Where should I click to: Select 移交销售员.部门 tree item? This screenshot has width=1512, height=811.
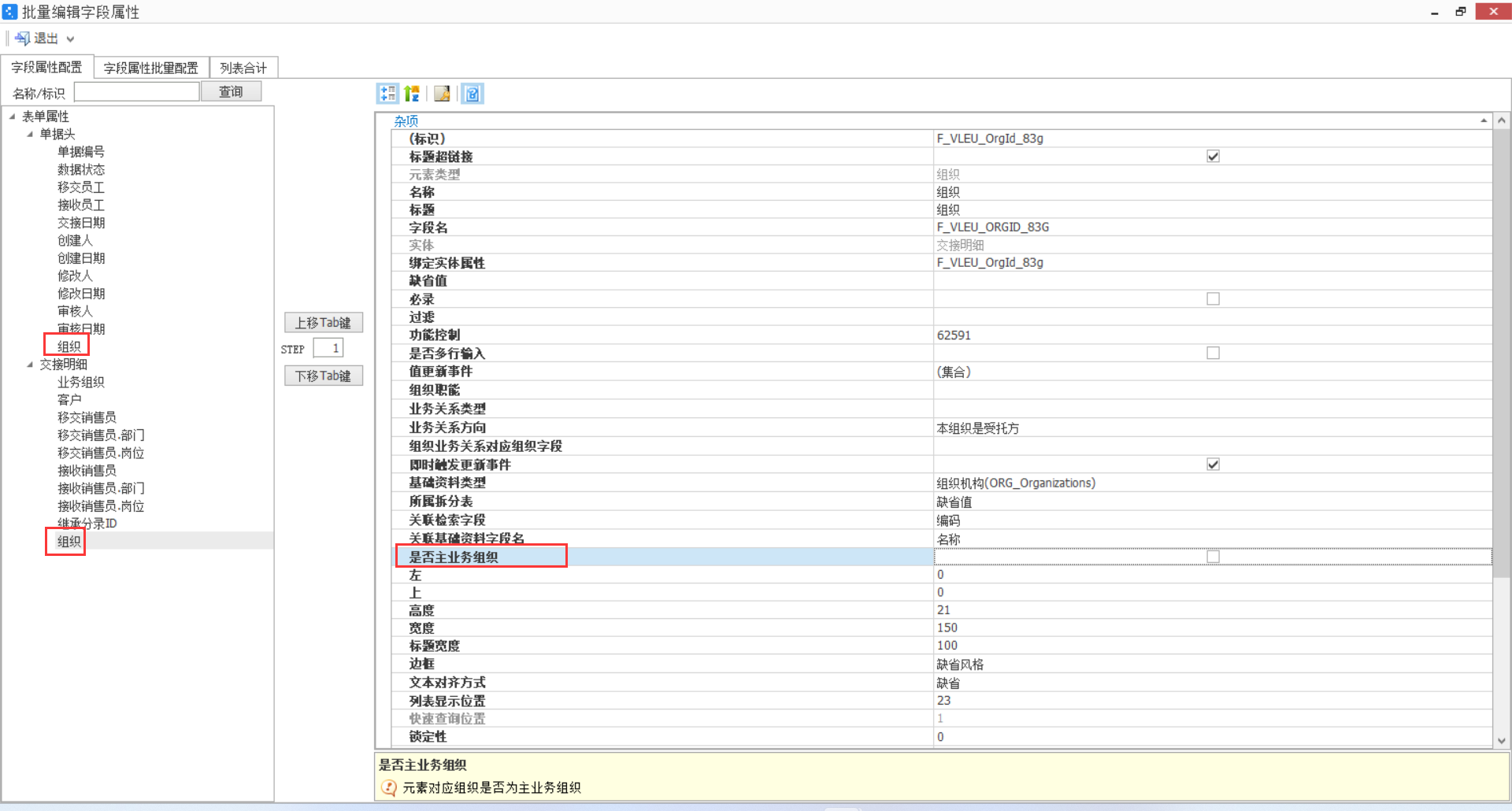101,435
